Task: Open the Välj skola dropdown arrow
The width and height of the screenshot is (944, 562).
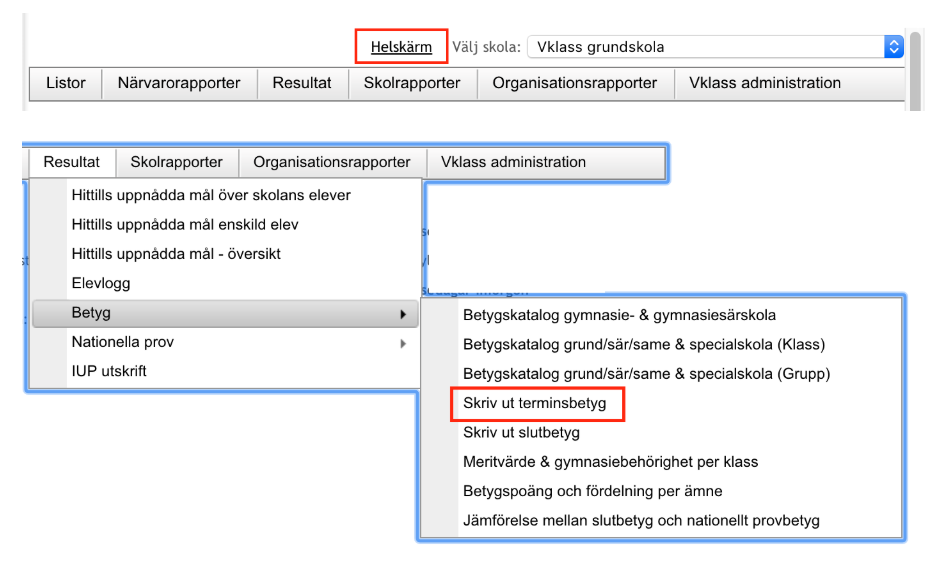Action: pyautogui.click(x=893, y=47)
